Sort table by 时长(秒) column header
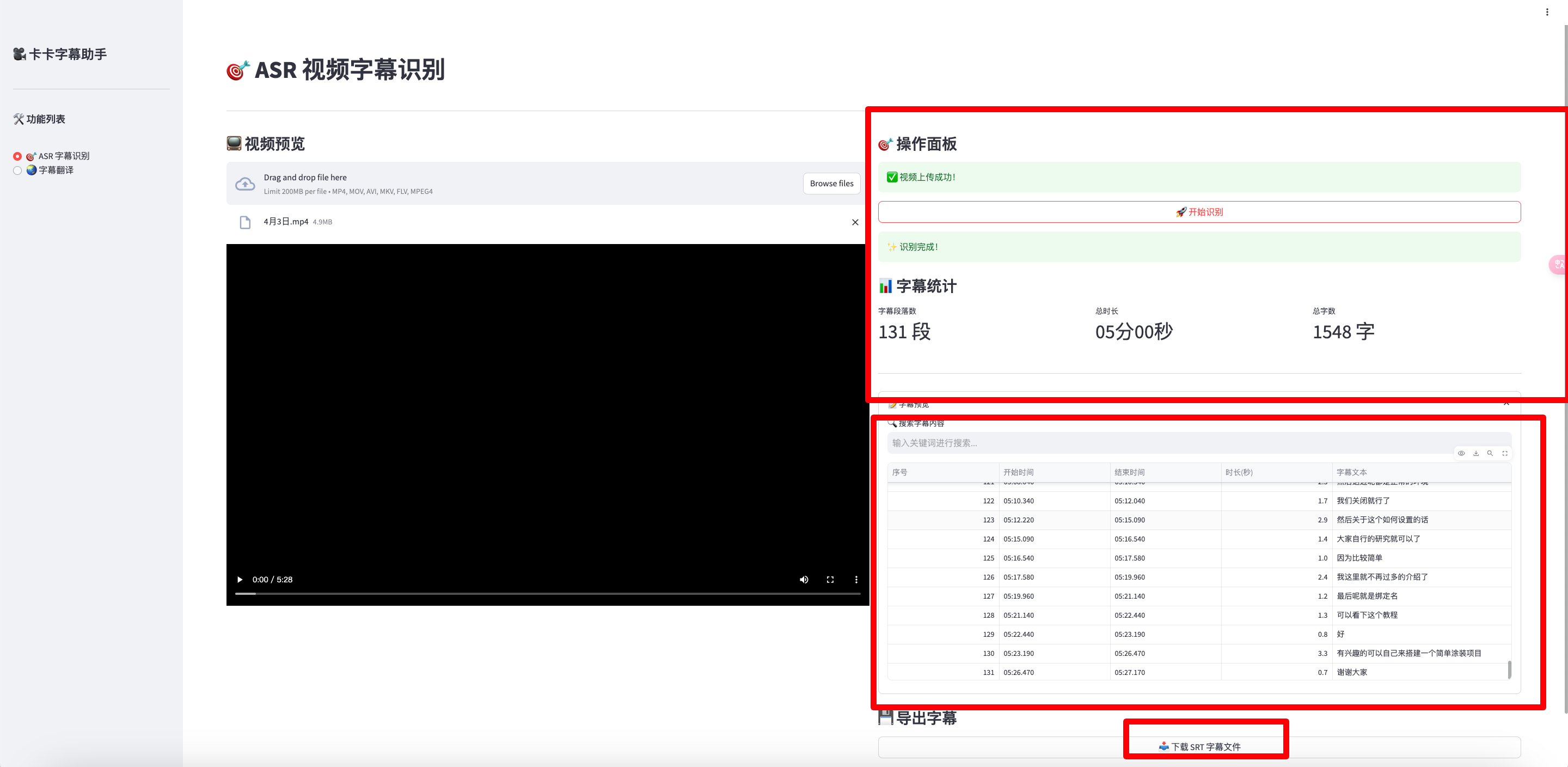The image size is (1568, 767). pos(1239,472)
